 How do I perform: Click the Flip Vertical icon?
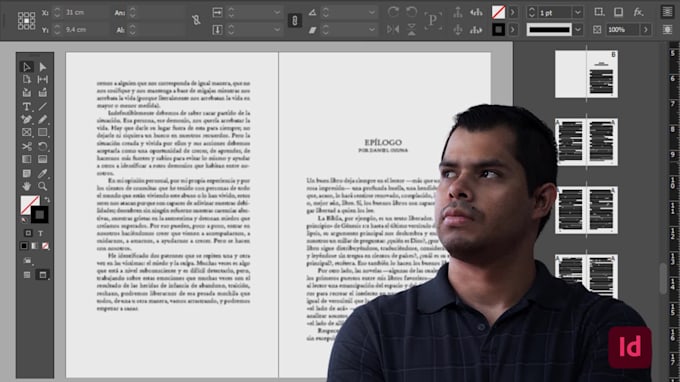point(412,29)
